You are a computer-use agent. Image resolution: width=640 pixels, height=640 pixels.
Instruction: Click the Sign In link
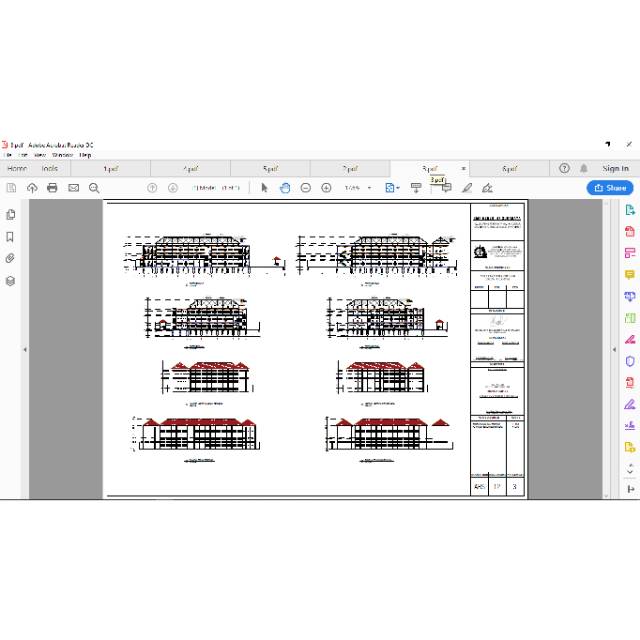pyautogui.click(x=615, y=169)
